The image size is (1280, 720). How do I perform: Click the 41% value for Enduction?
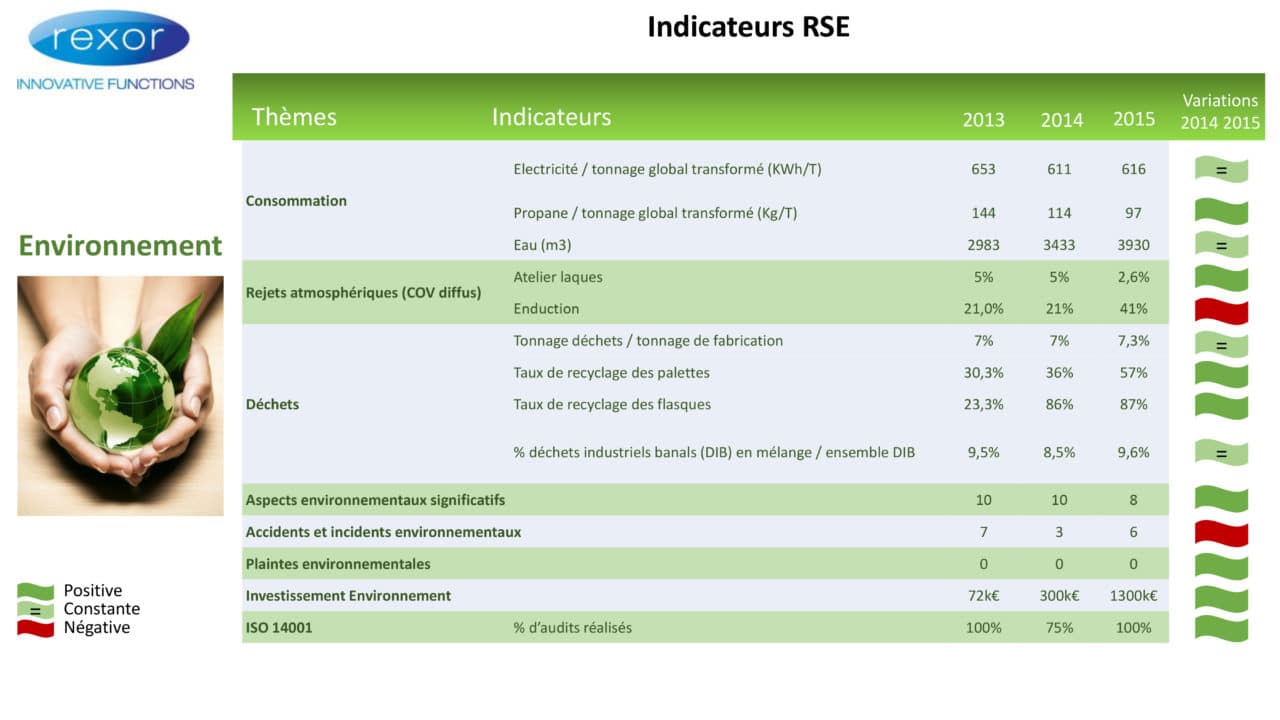point(1133,309)
